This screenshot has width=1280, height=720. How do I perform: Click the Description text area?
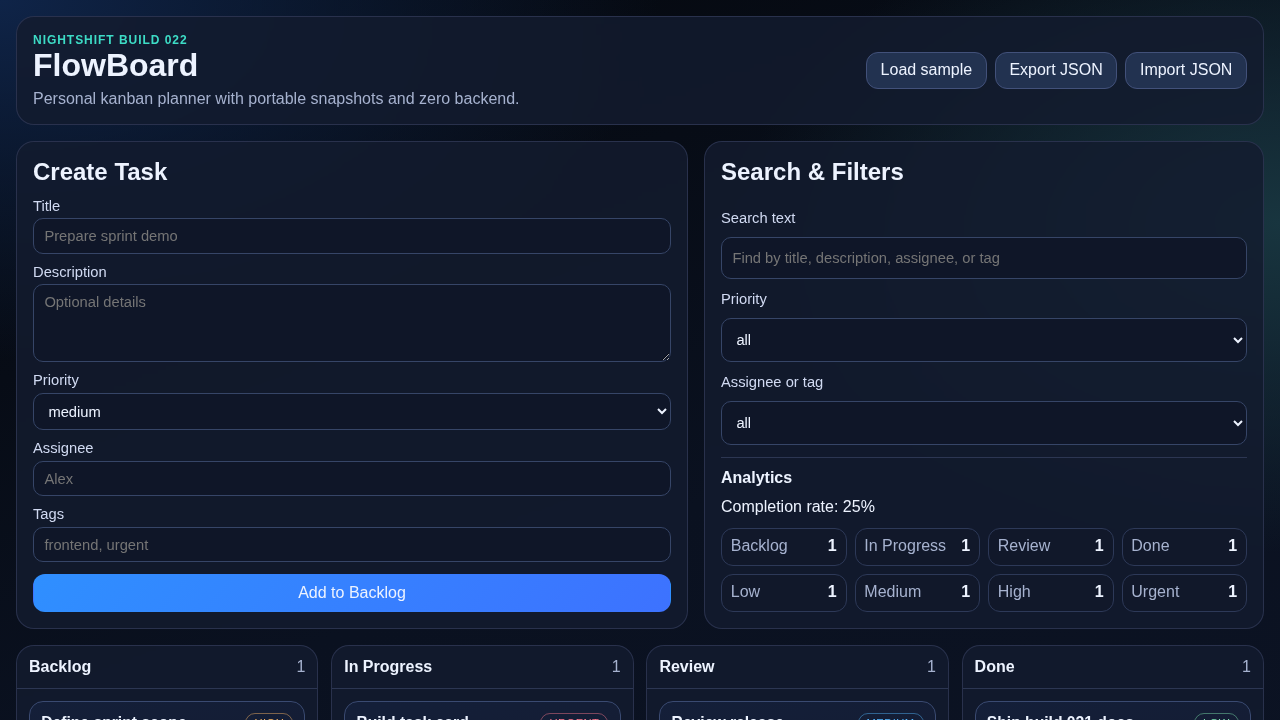point(351,322)
